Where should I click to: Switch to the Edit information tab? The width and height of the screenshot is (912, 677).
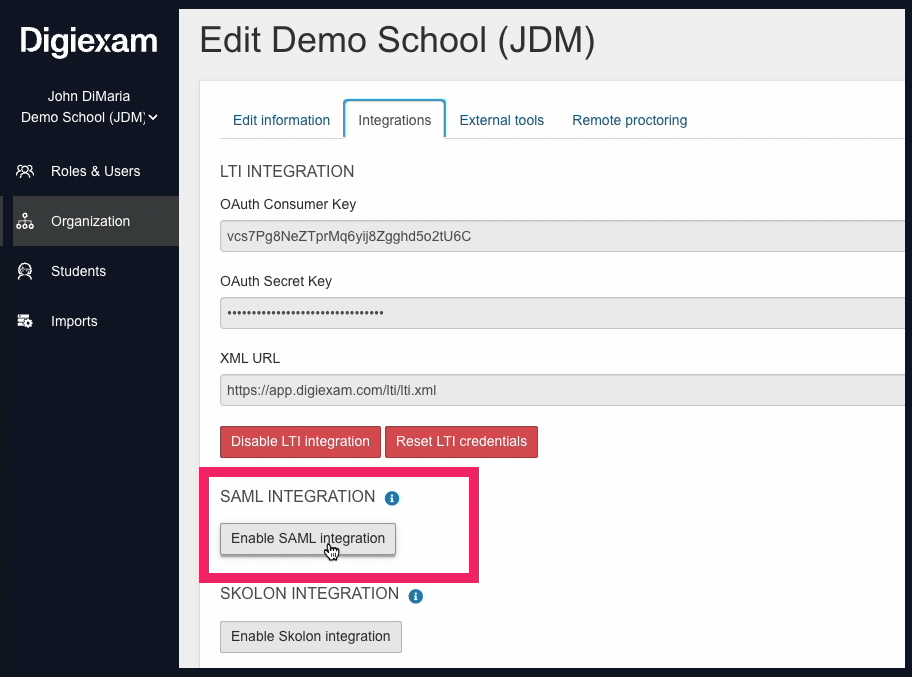(x=282, y=120)
